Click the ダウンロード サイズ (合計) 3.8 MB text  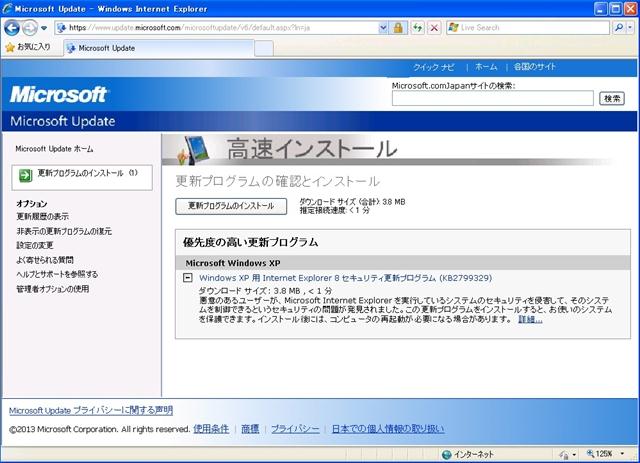[352, 202]
